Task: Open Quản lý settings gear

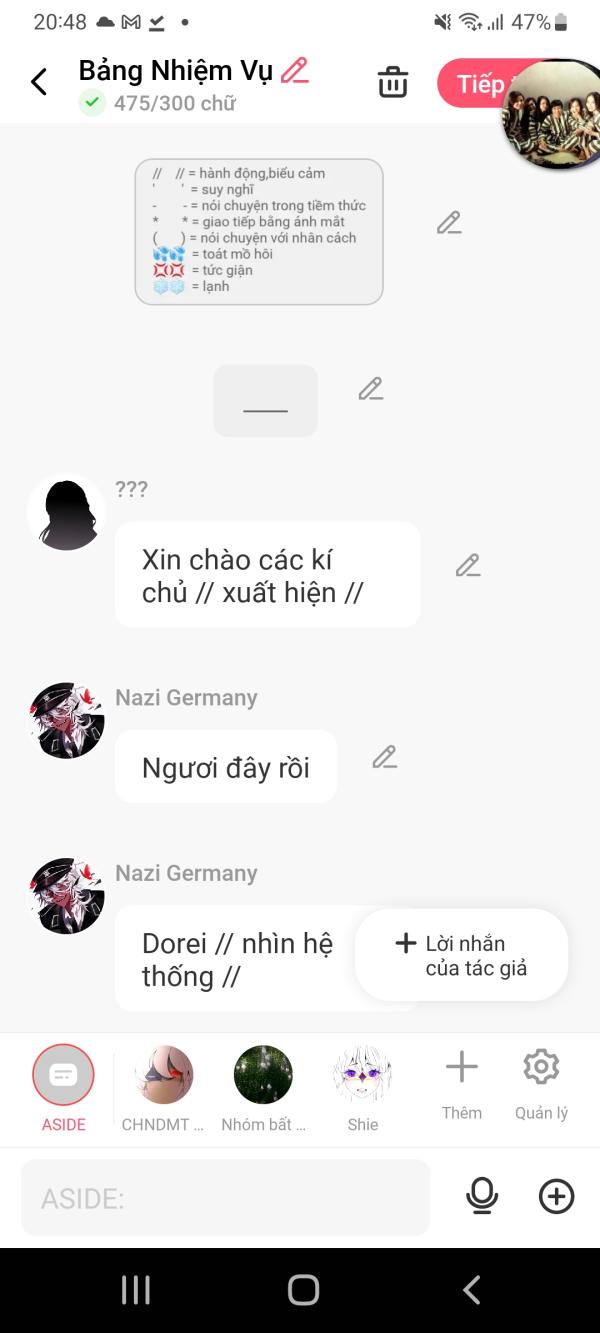Action: [541, 1084]
